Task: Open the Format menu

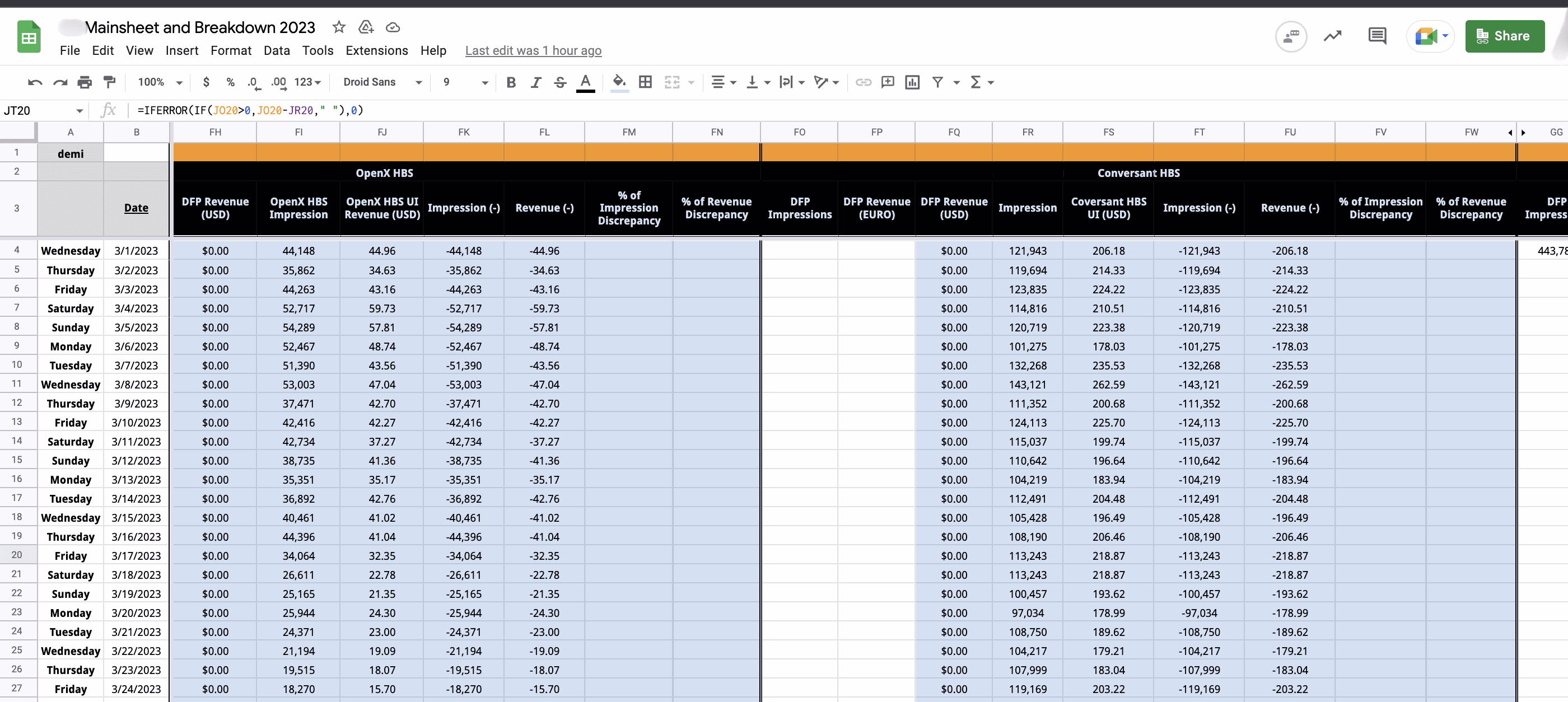Action: [x=231, y=50]
